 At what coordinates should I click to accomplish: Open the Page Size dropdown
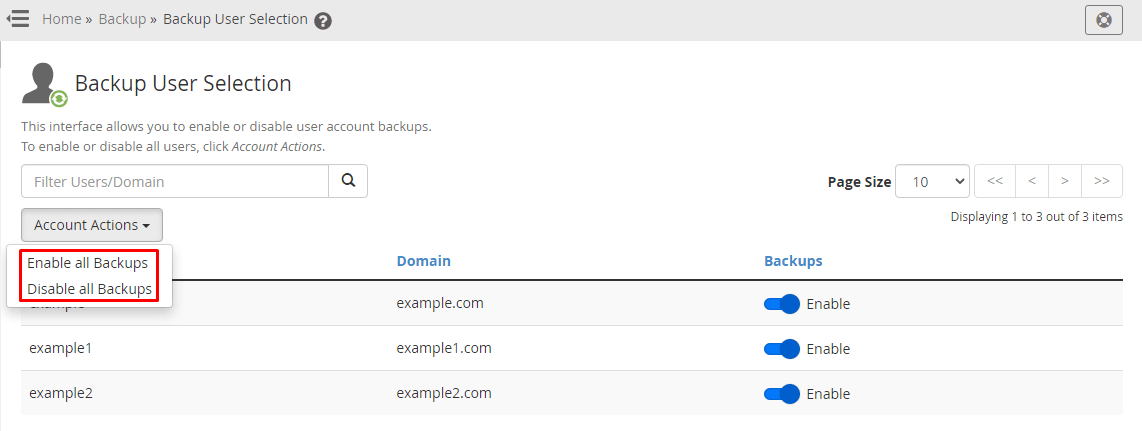[932, 181]
